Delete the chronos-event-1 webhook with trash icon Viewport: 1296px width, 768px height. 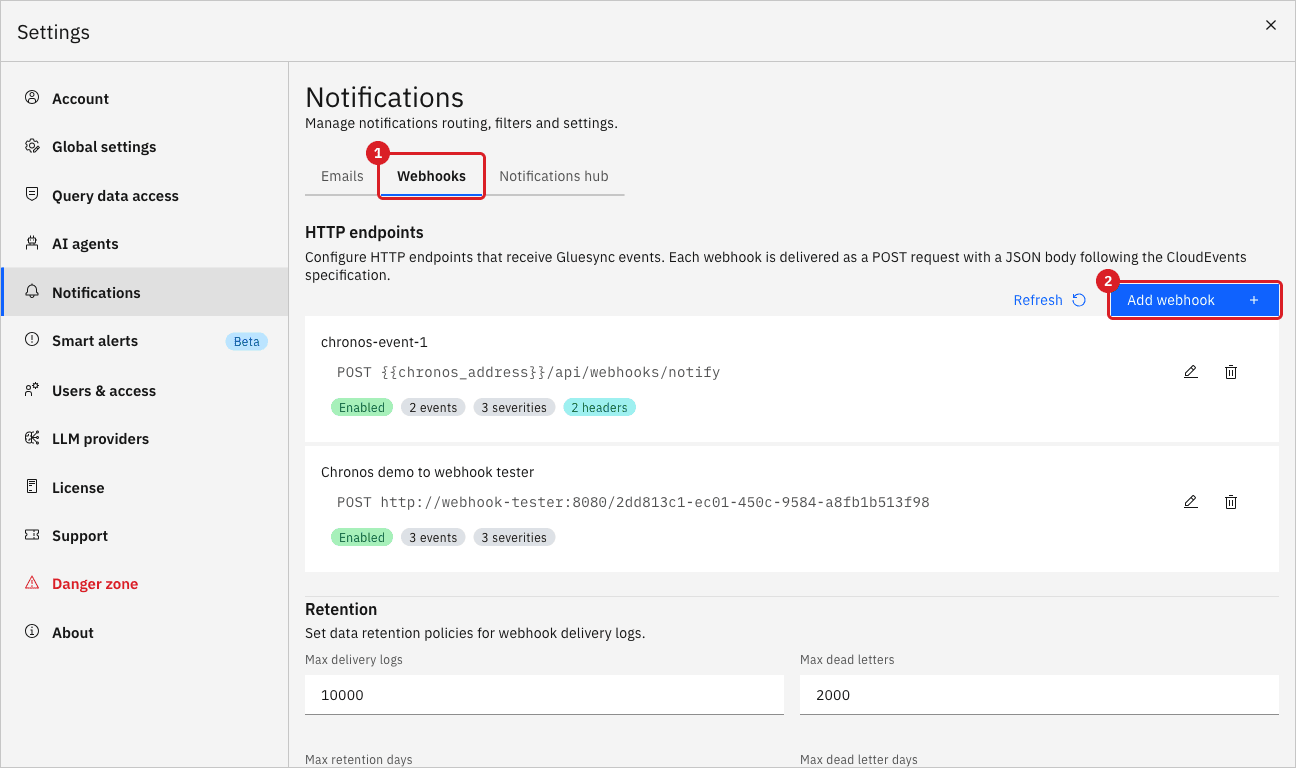(x=1231, y=372)
